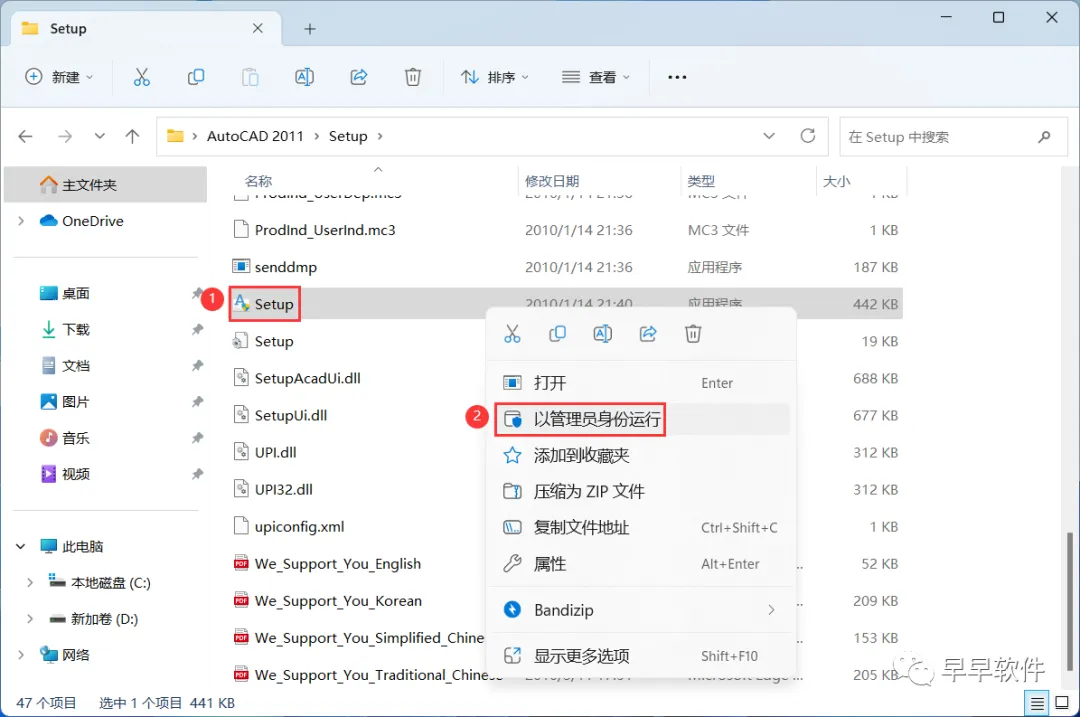The image size is (1080, 717).
Task: Choose 以管理员身份运行 in the context menu
Action: point(641,419)
